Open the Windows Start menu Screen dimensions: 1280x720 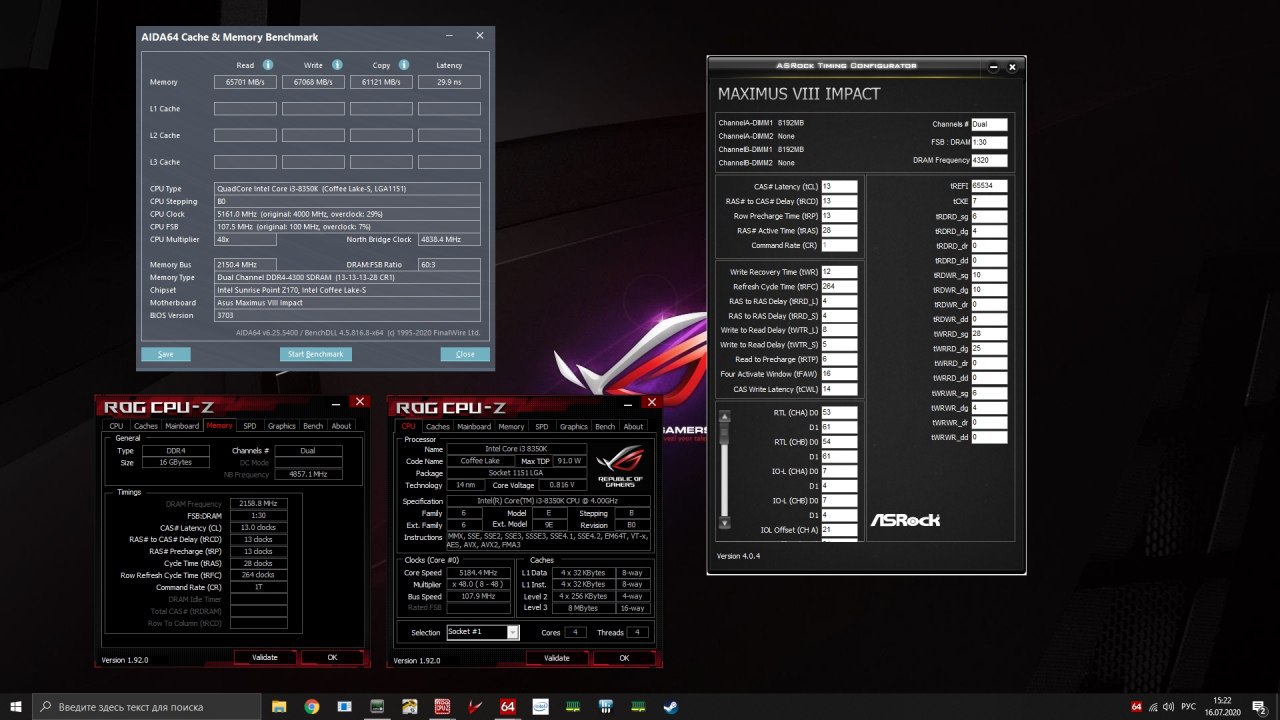pos(17,707)
